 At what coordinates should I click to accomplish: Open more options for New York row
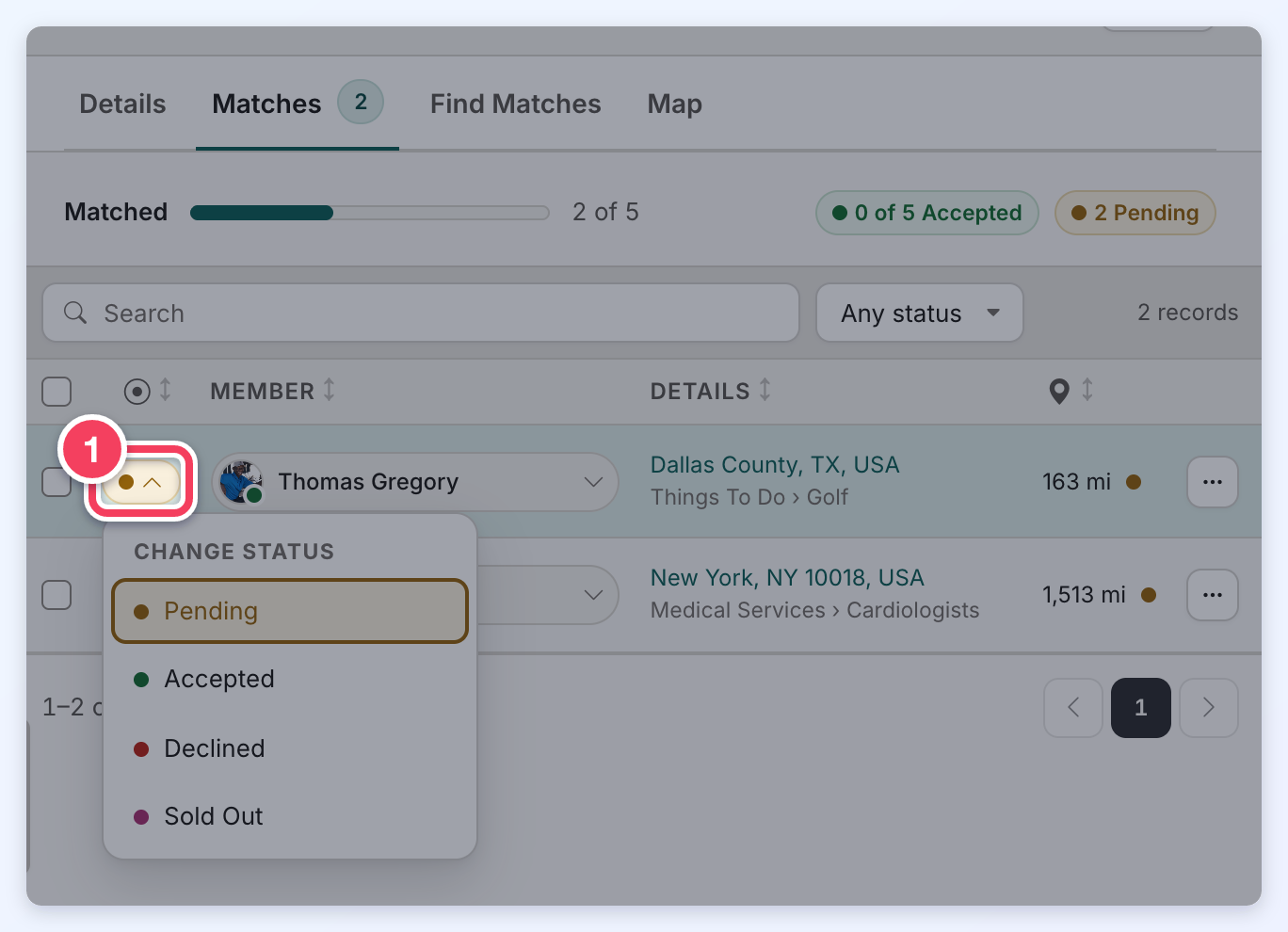point(1213,595)
